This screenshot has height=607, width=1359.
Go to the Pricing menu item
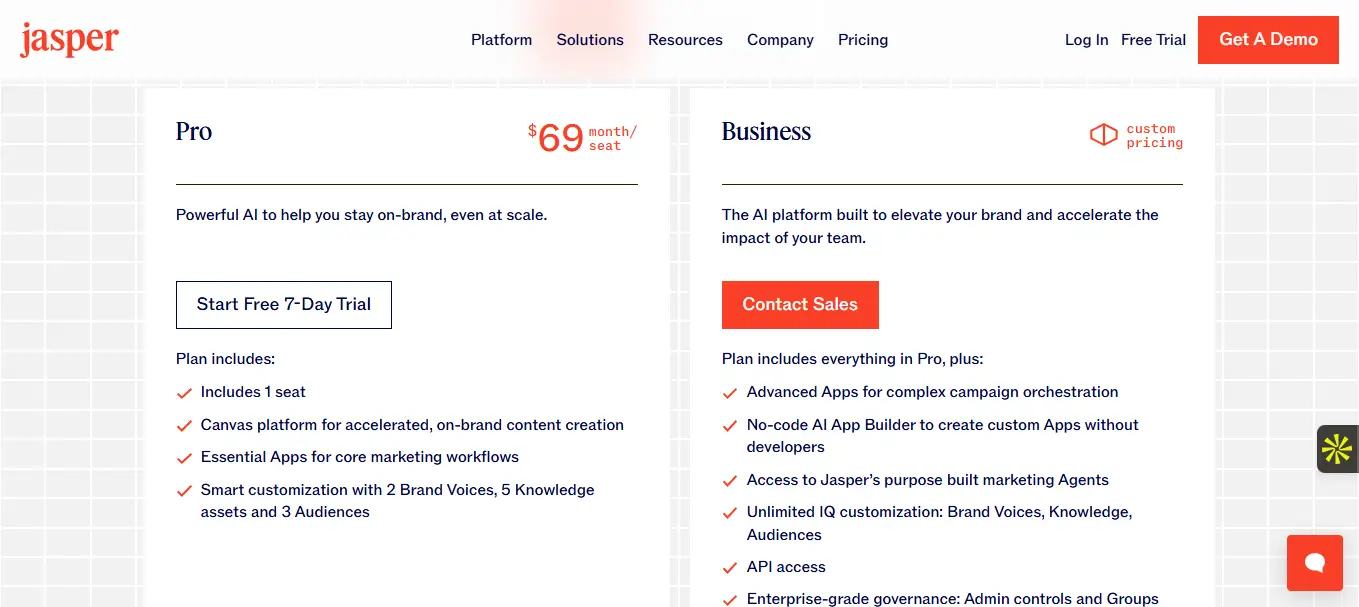tap(863, 40)
